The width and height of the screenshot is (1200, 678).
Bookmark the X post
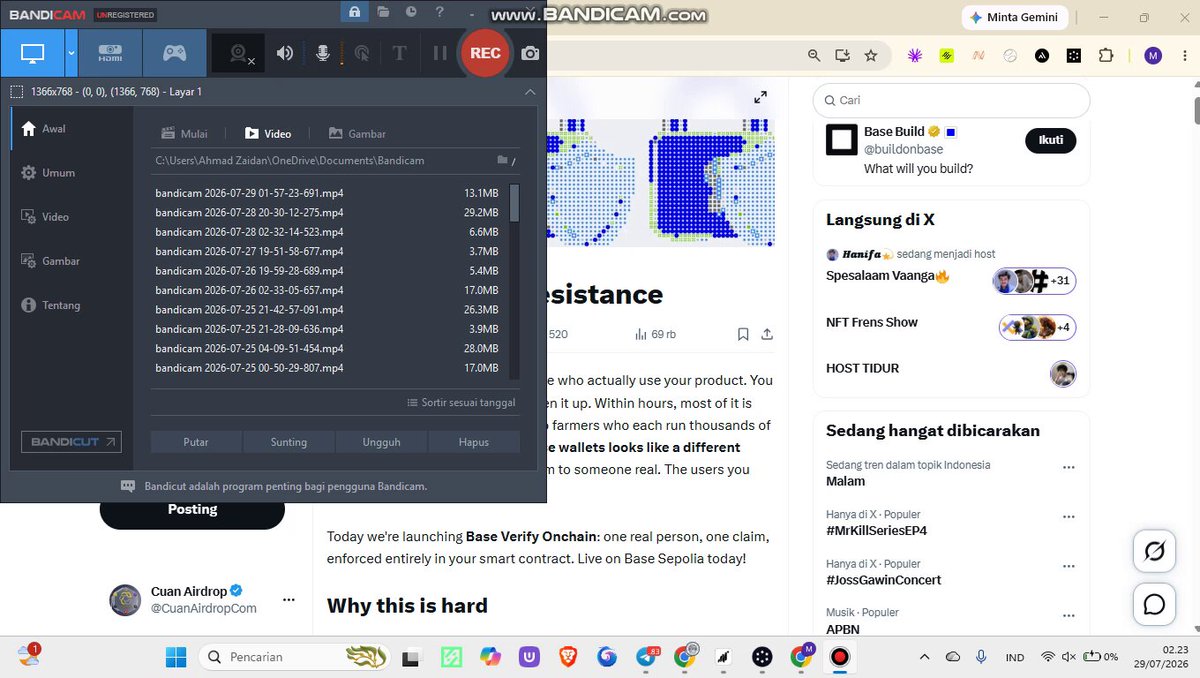(743, 334)
